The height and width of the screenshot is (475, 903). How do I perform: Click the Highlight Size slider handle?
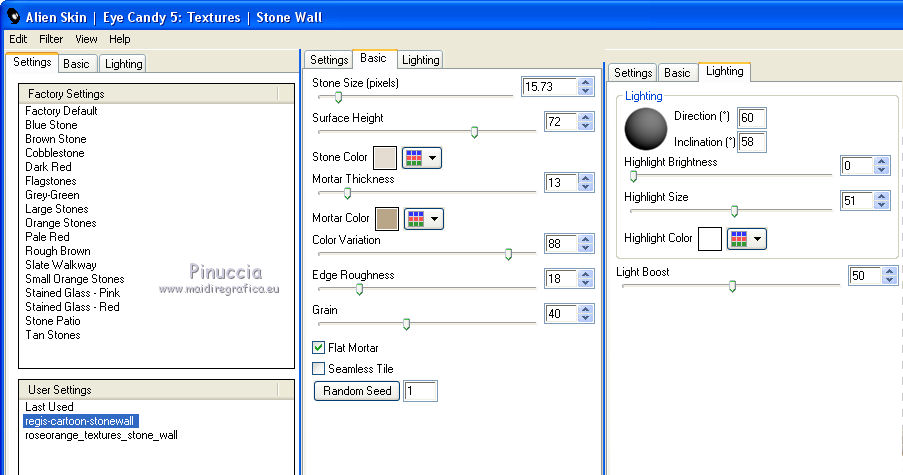tap(734, 211)
